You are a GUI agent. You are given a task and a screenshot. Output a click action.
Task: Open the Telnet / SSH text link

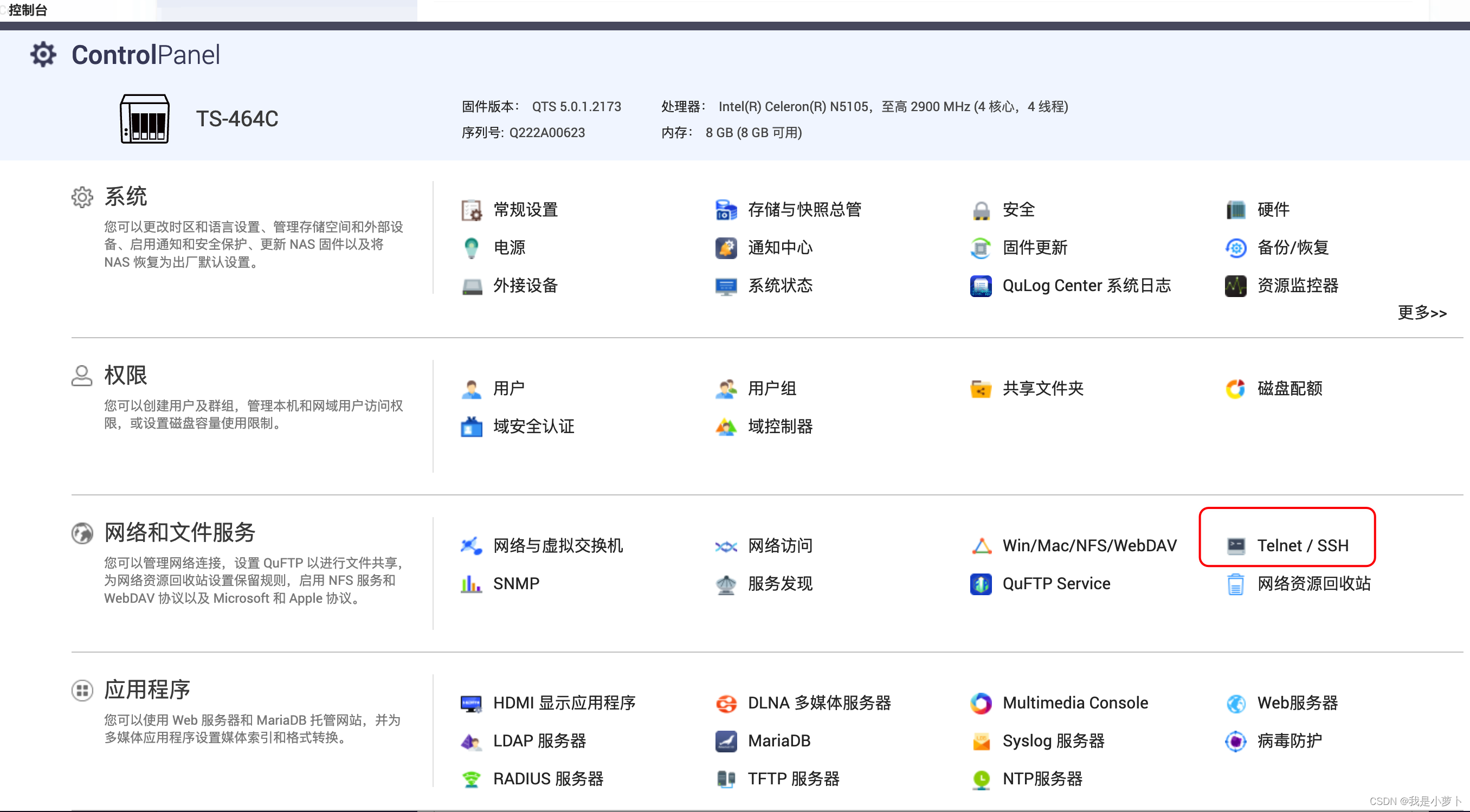click(x=1303, y=546)
